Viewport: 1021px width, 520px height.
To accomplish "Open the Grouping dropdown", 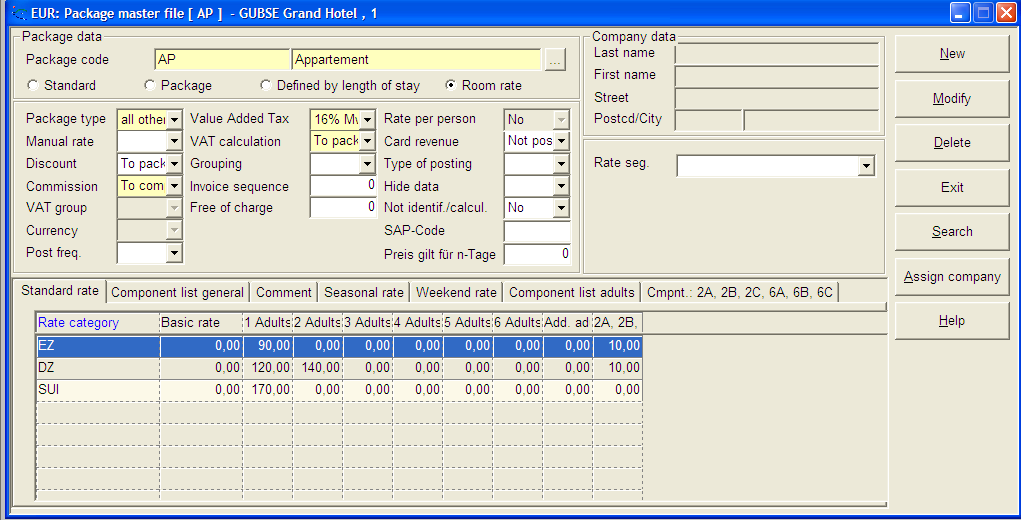I will click(x=367, y=164).
